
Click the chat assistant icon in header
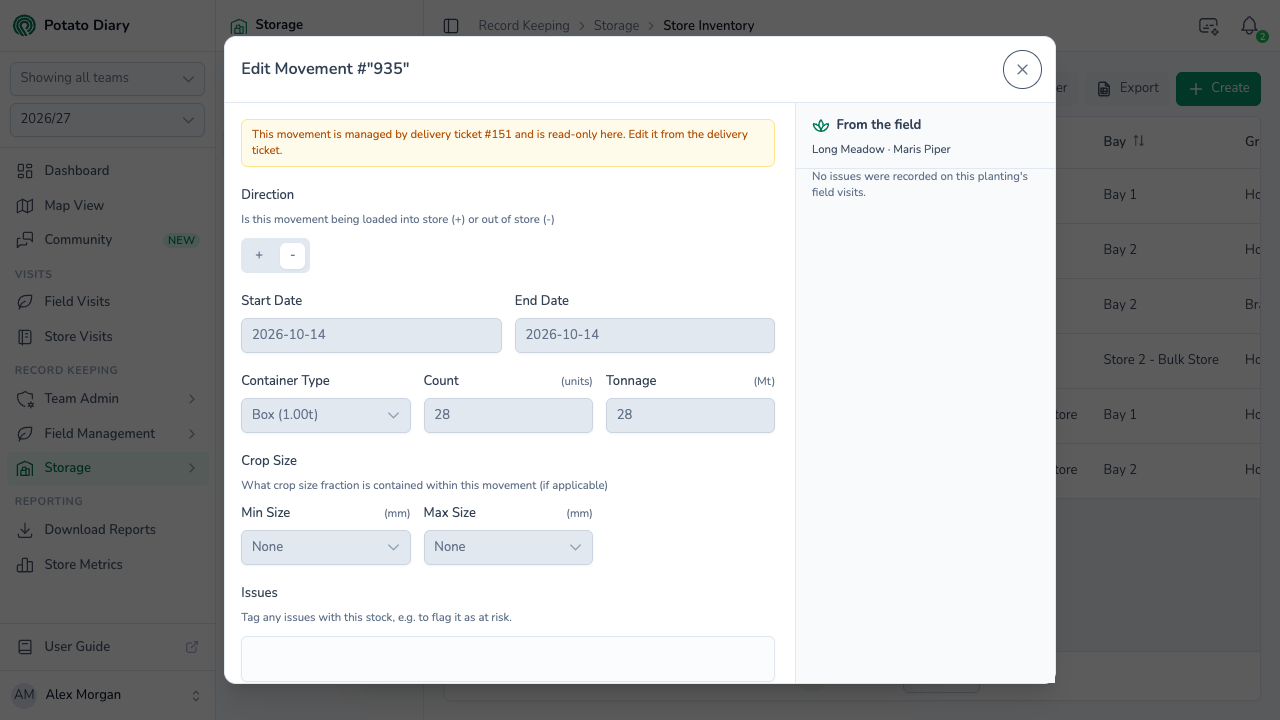coord(1208,26)
